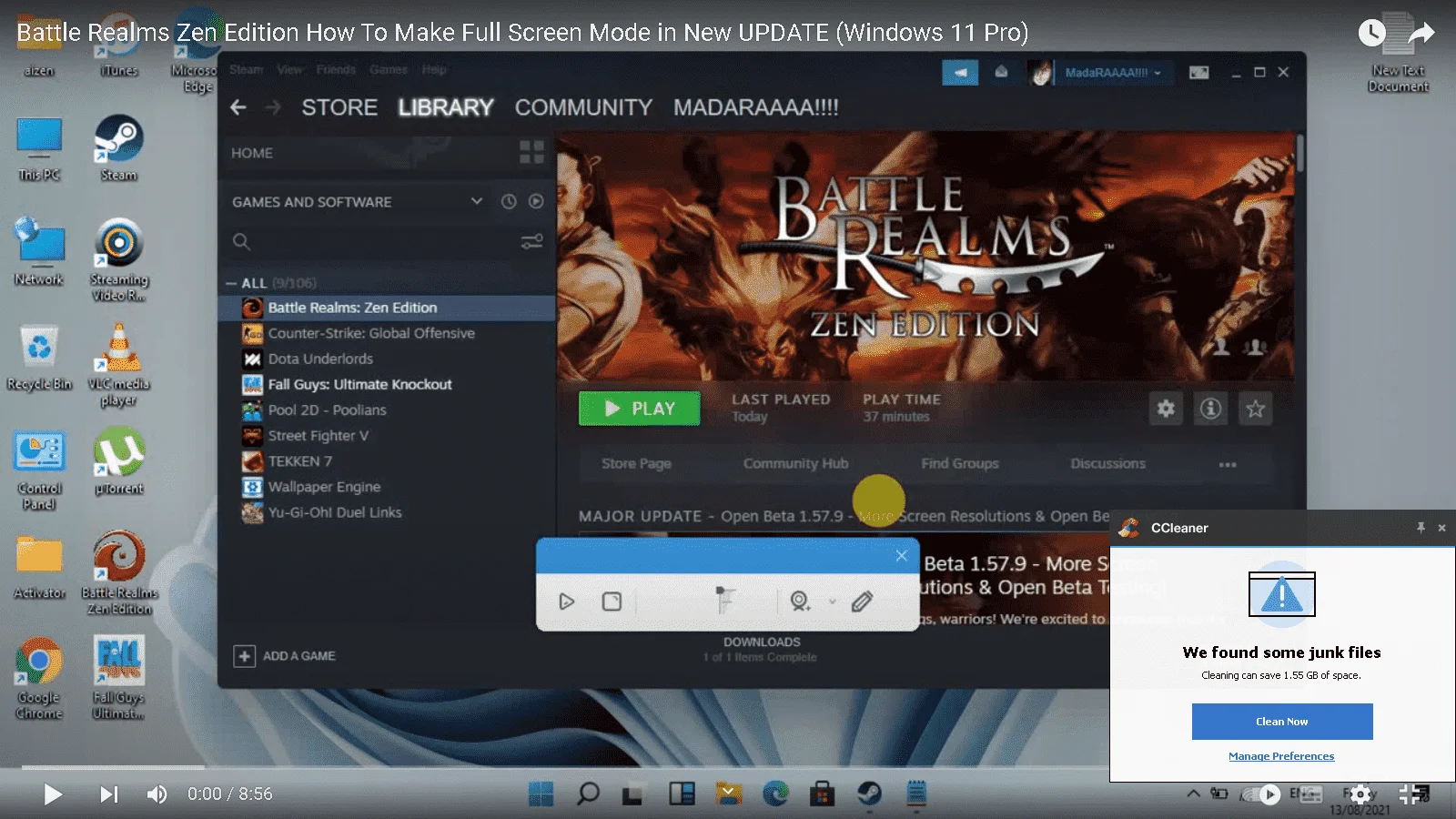Viewport: 1456px width, 819px height.
Task: Switch to the COMMUNITY tab
Action: [583, 107]
